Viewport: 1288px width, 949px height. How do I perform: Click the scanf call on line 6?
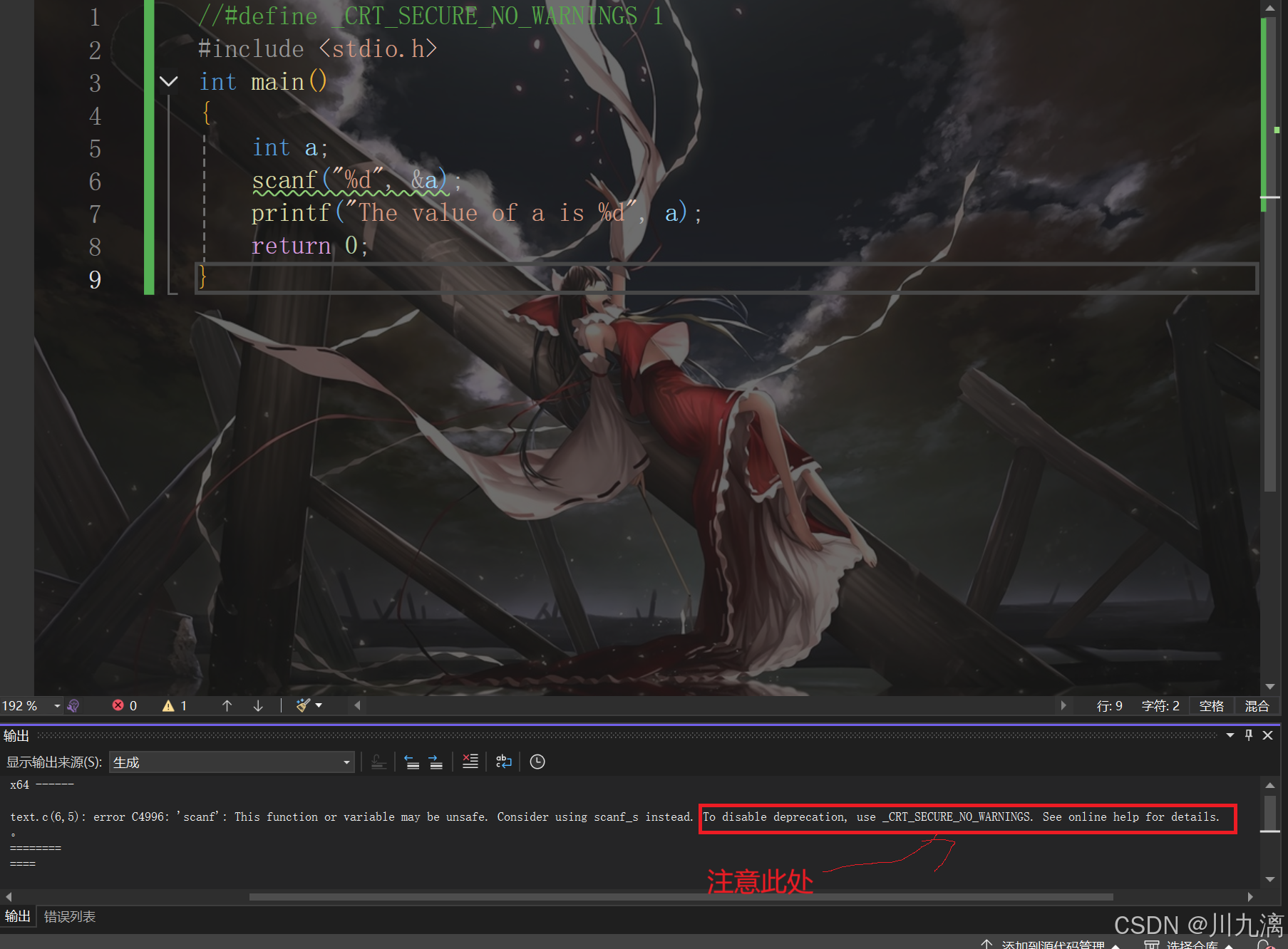click(x=356, y=180)
